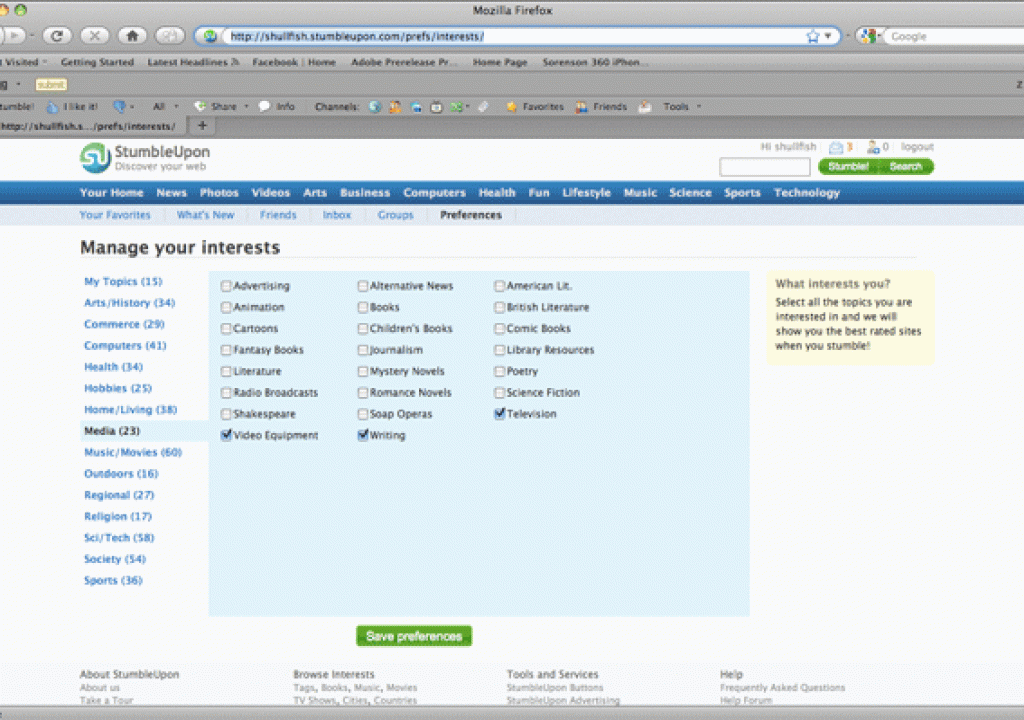The width and height of the screenshot is (1024, 720).
Task: Open the Computers site navigation tab
Action: coord(434,193)
